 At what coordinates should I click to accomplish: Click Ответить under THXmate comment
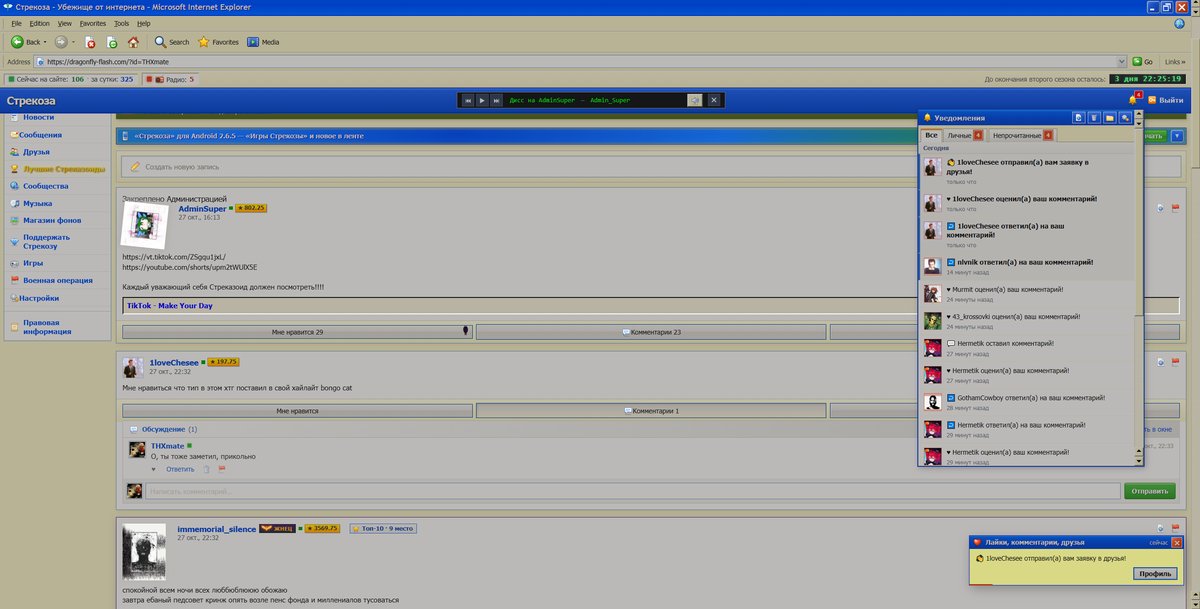(x=180, y=469)
